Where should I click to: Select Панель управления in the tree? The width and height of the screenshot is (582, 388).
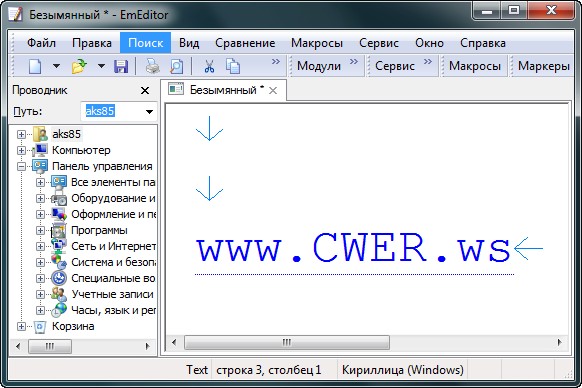click(102, 166)
